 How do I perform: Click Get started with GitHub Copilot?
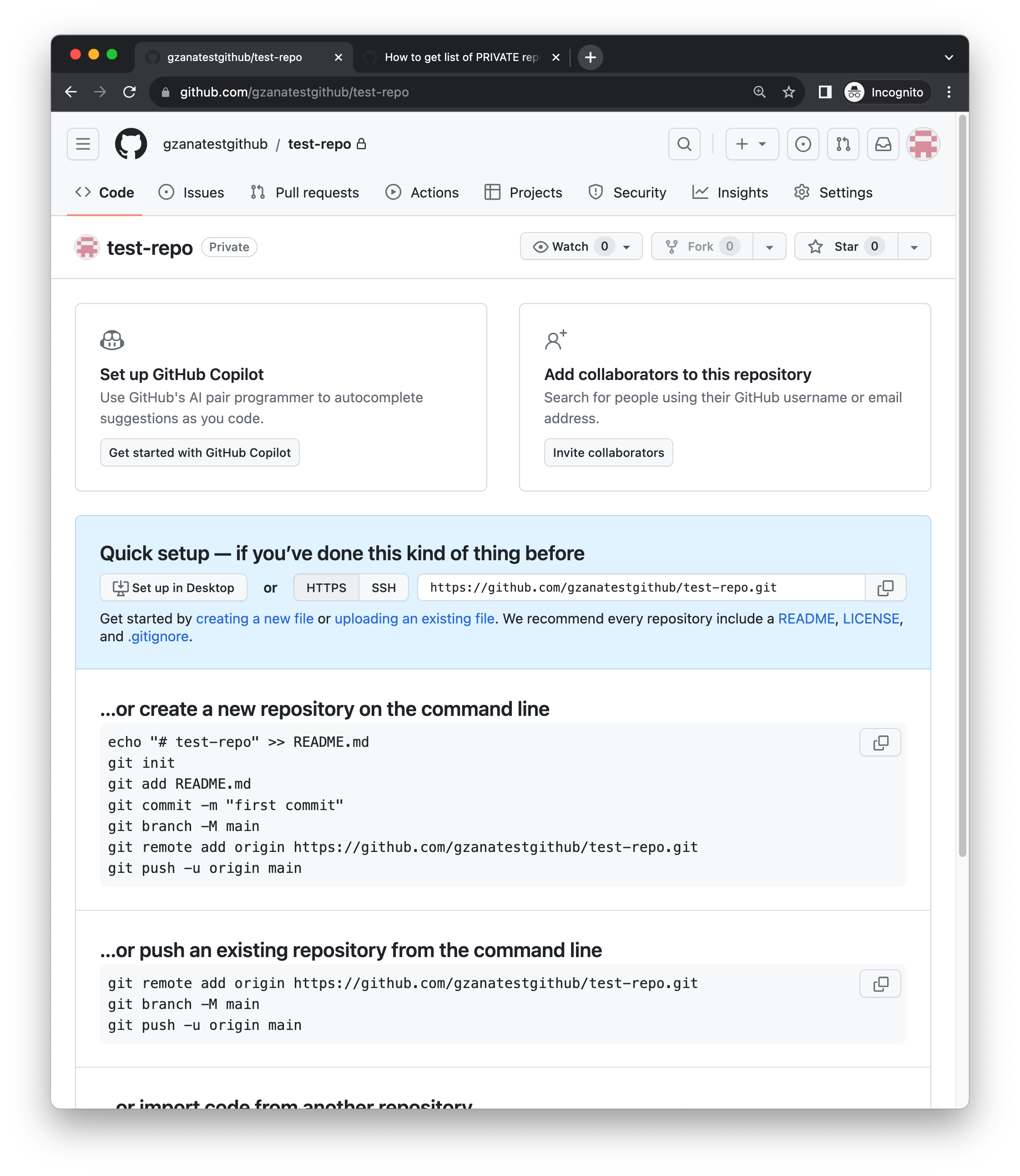point(200,453)
